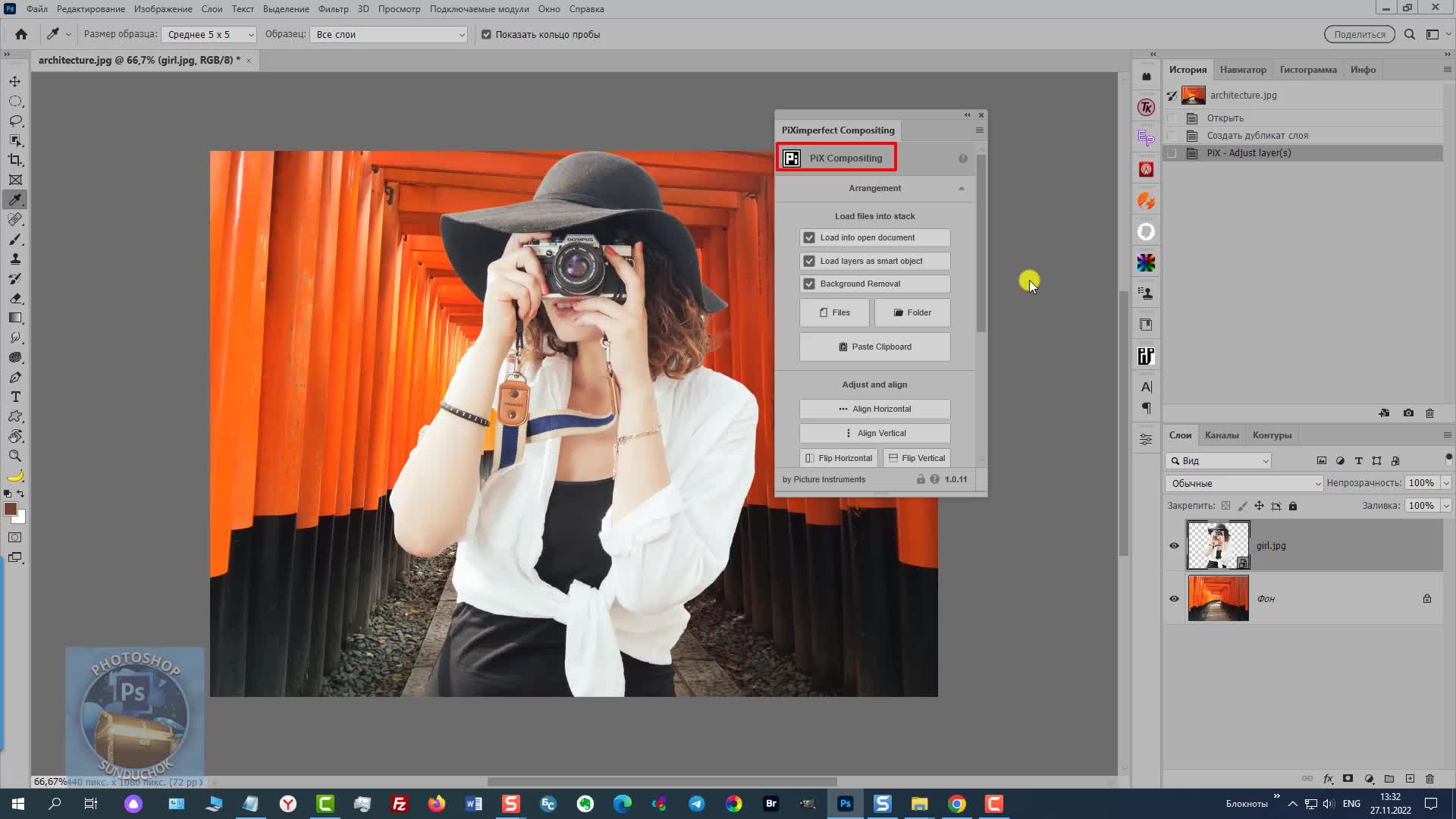Enable Load into open document
This screenshot has height=819, width=1456.
coord(809,237)
